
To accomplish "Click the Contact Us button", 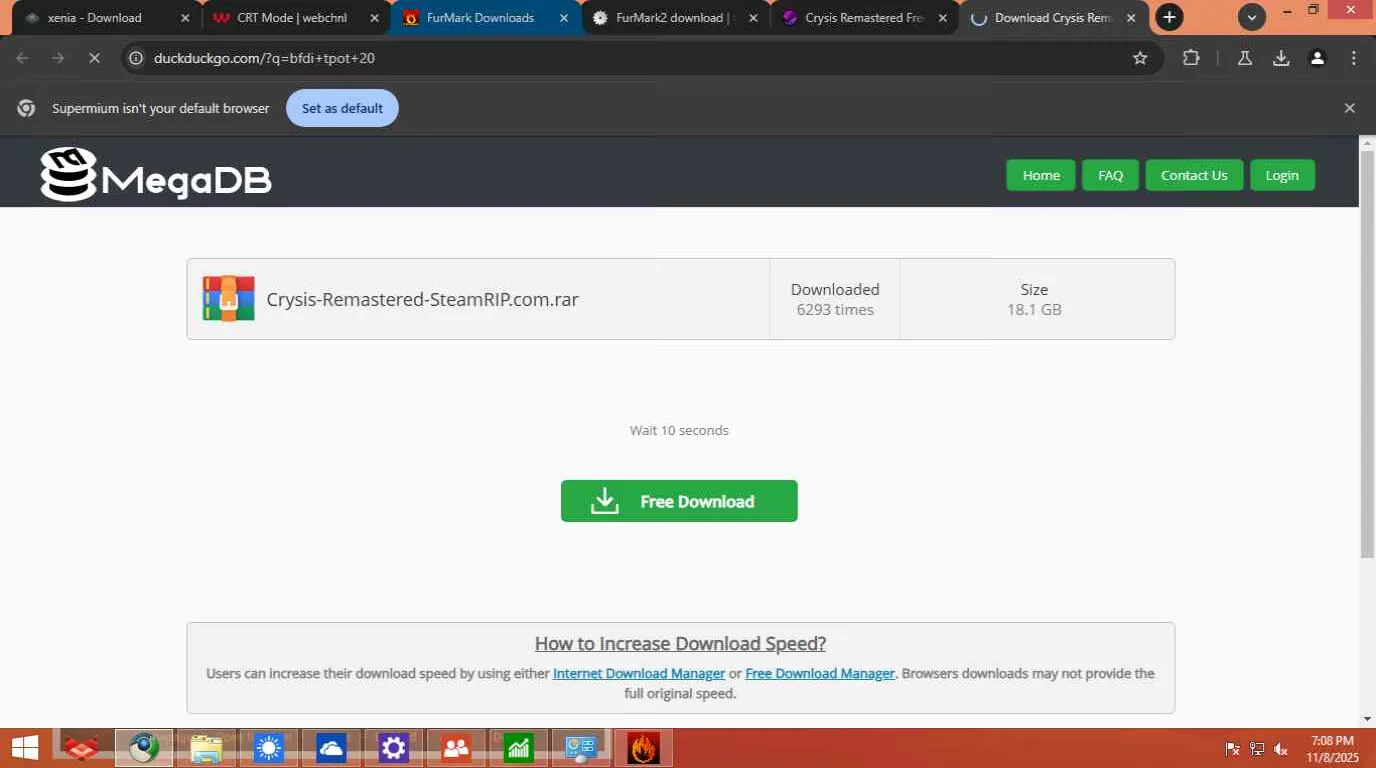I will (1194, 175).
